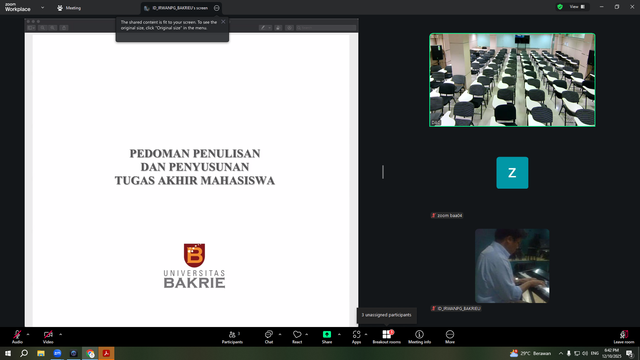Click the zoom baa04 participant name label

click(447, 215)
